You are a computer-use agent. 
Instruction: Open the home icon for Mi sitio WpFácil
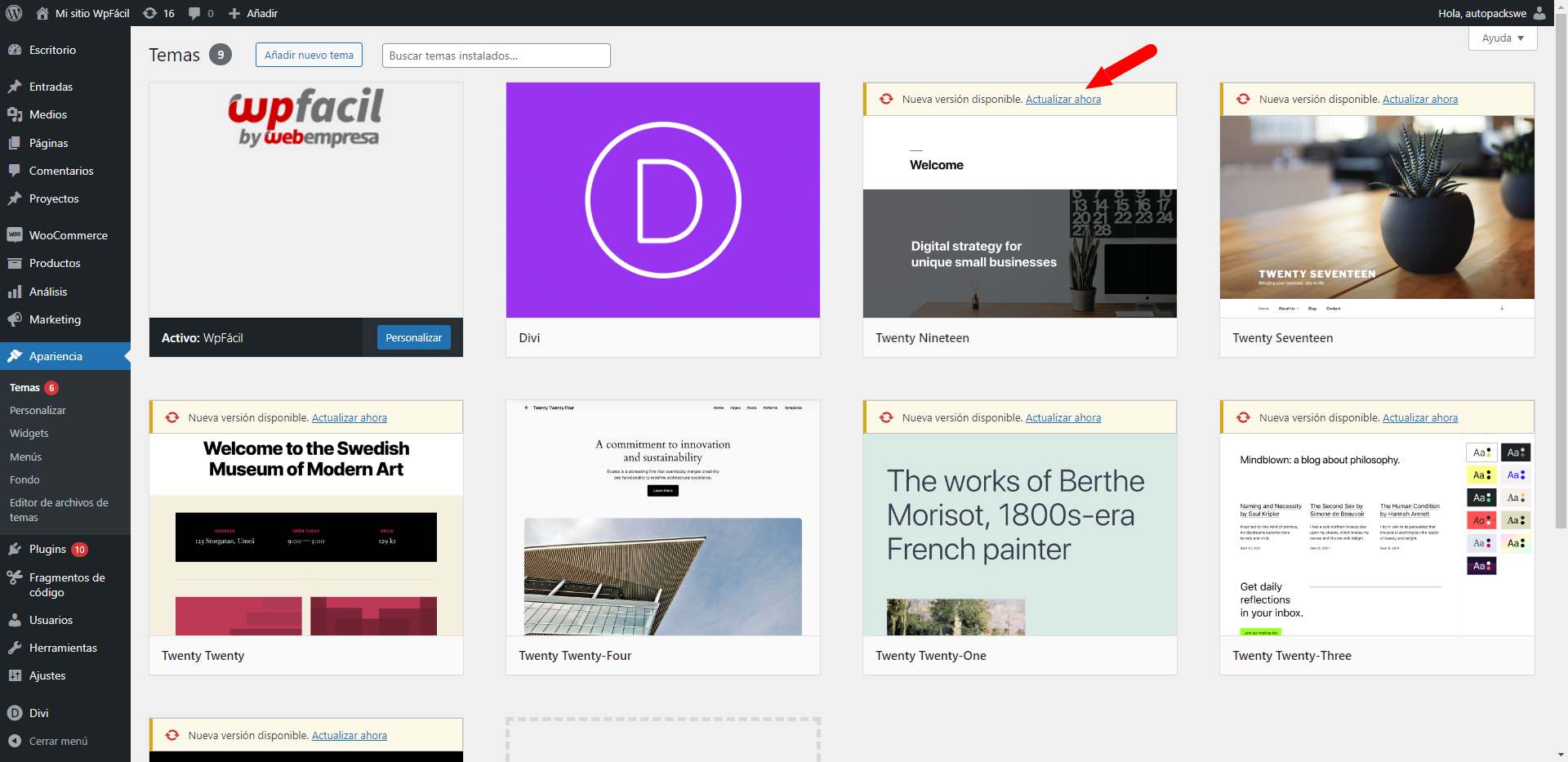(42, 13)
